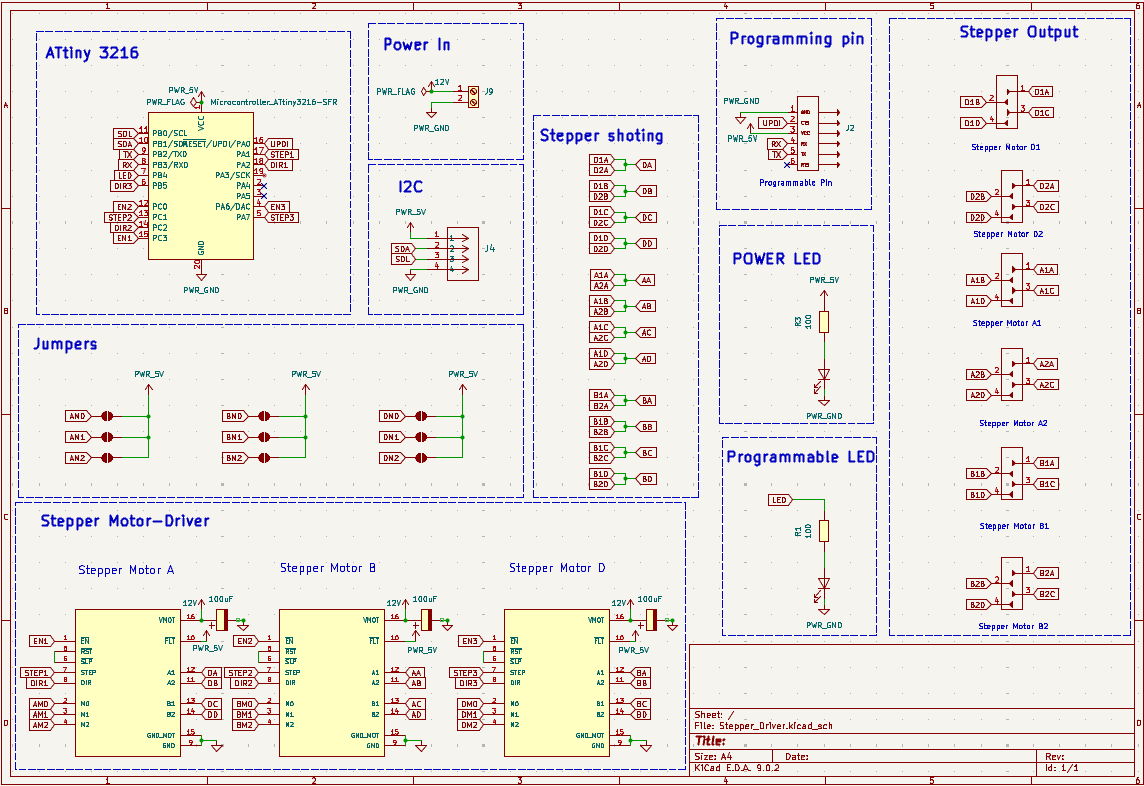
Task: Click the 'STEP3' label next to PA7
Action: click(x=282, y=217)
